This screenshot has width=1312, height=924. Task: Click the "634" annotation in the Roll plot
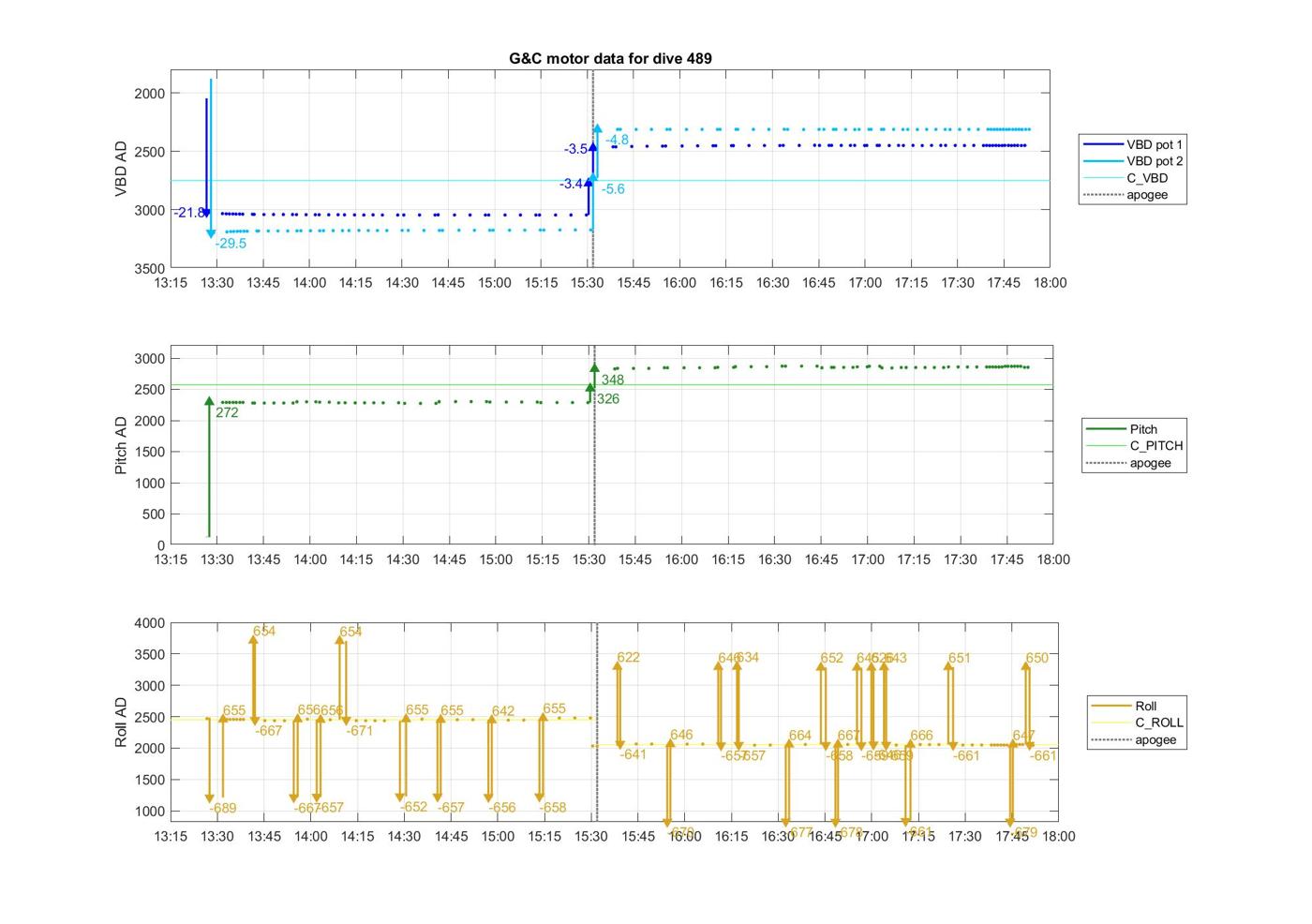pyautogui.click(x=748, y=658)
